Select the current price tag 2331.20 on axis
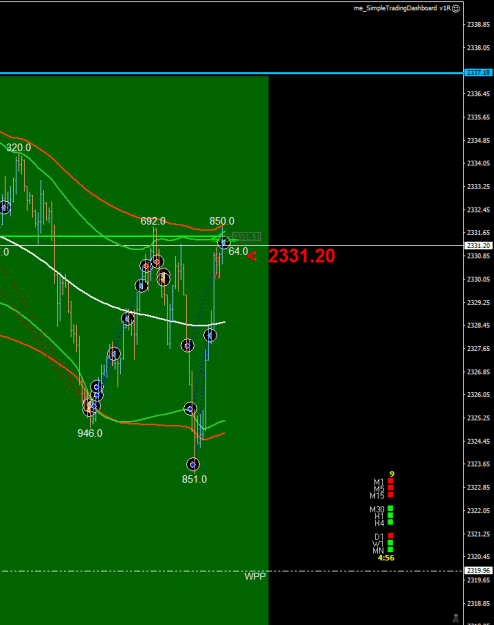Viewport: 494px width, 625px height. click(x=479, y=246)
